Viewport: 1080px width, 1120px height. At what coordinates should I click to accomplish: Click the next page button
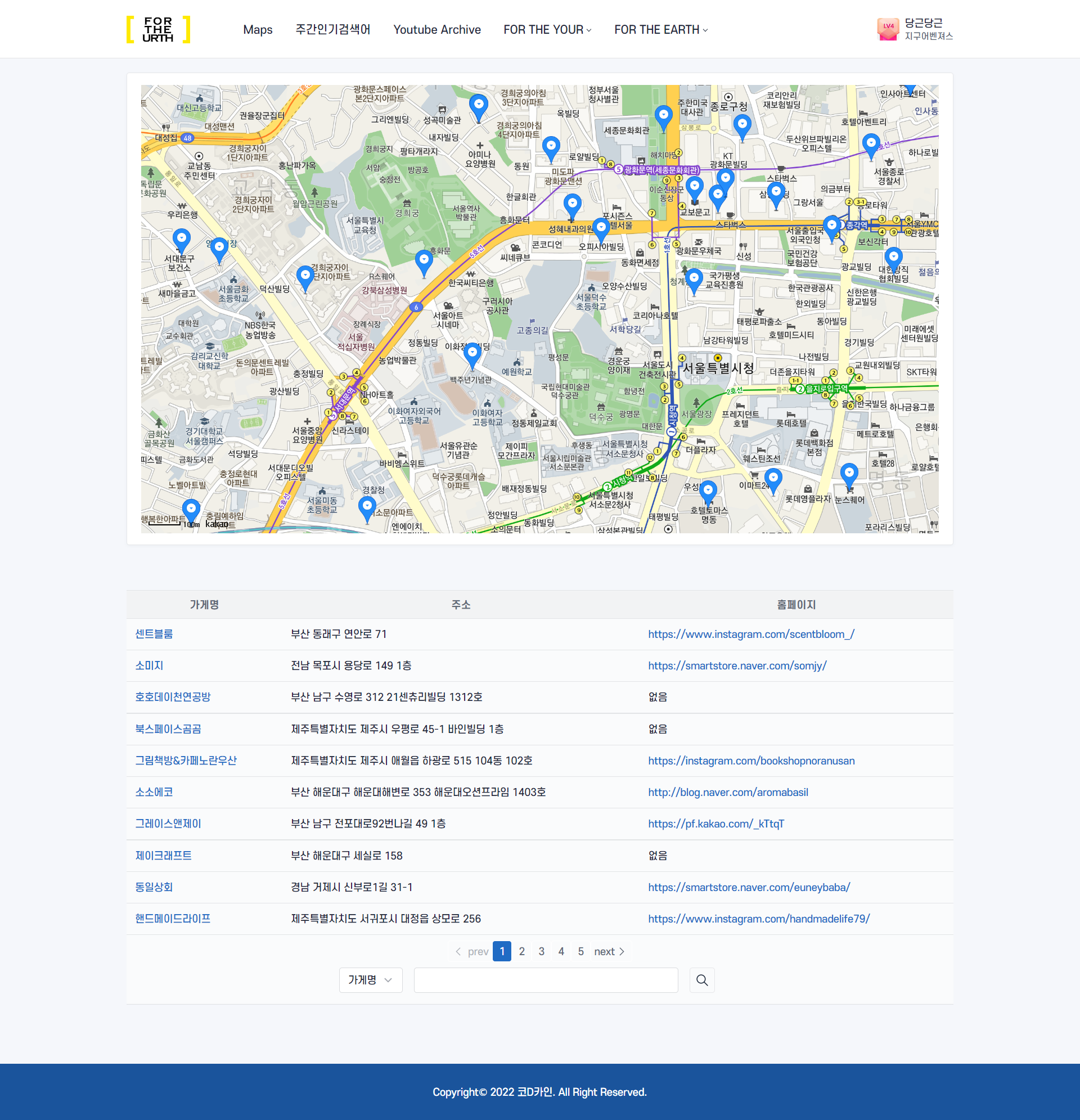609,951
